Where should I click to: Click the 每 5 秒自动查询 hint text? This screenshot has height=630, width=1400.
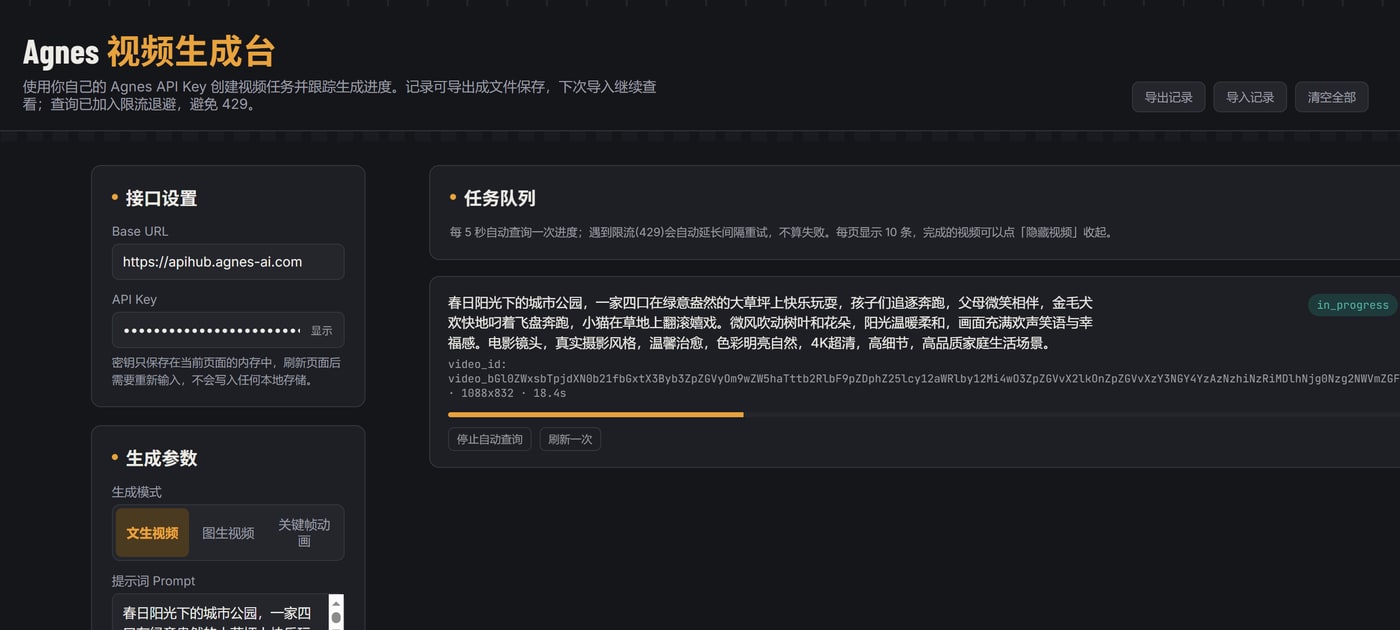click(781, 232)
